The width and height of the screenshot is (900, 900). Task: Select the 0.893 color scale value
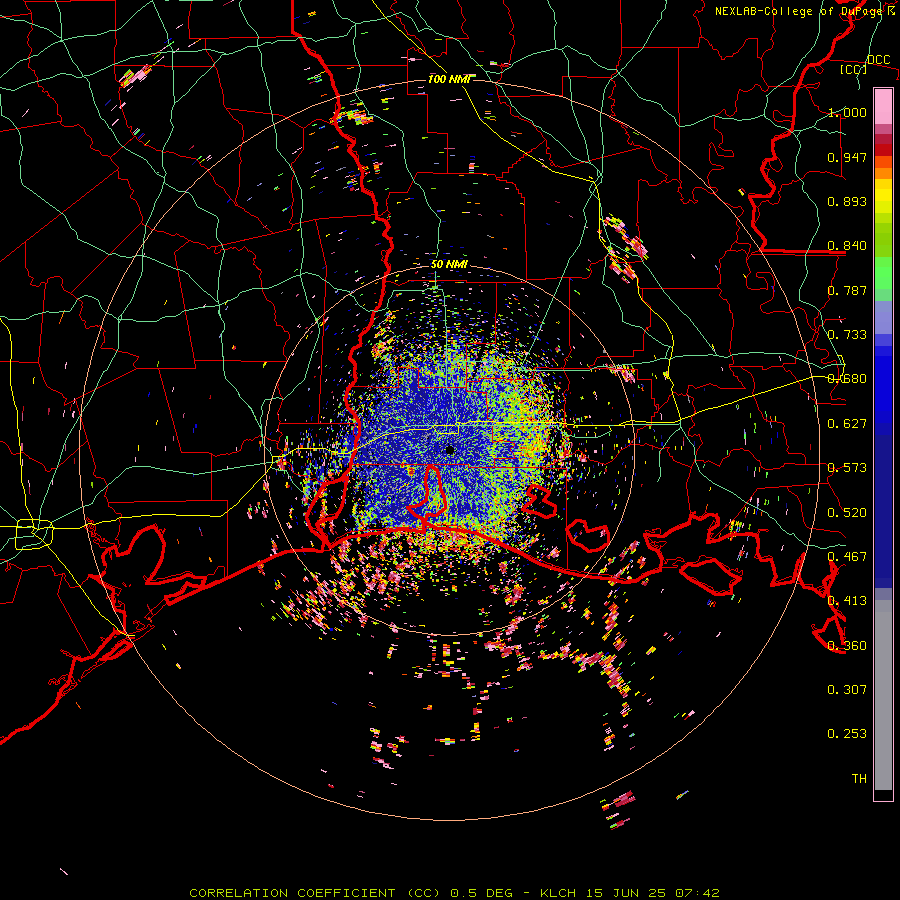(847, 201)
